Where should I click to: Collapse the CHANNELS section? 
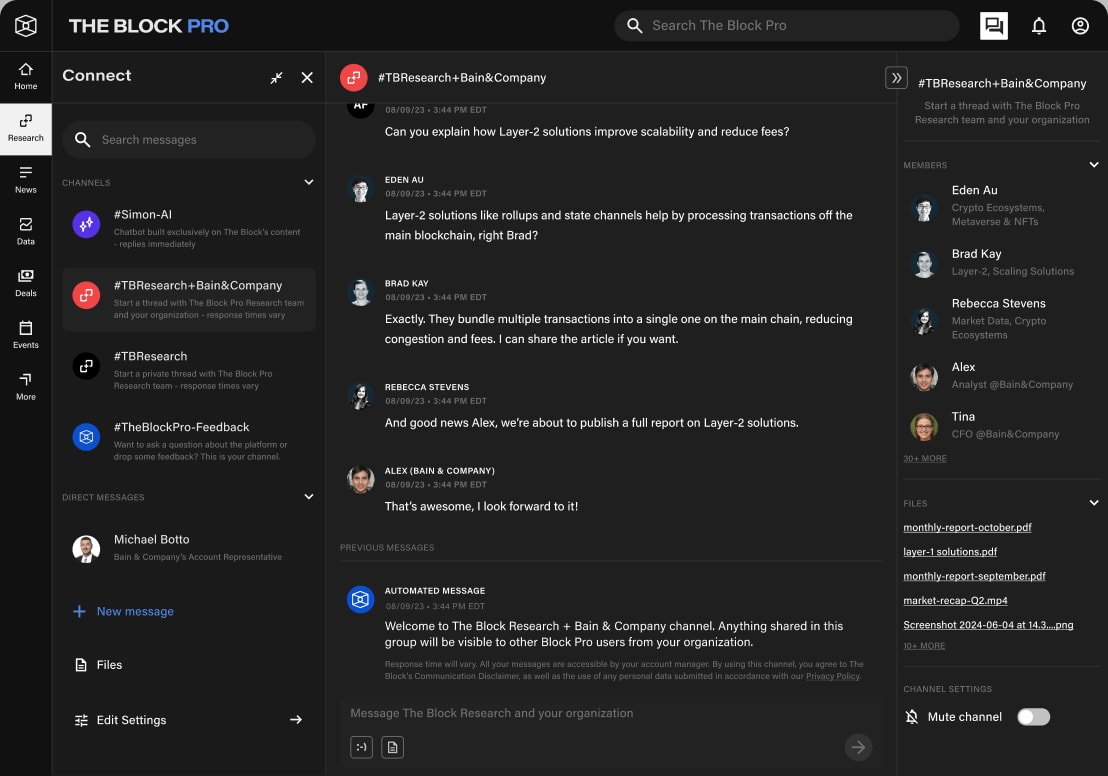tap(309, 182)
